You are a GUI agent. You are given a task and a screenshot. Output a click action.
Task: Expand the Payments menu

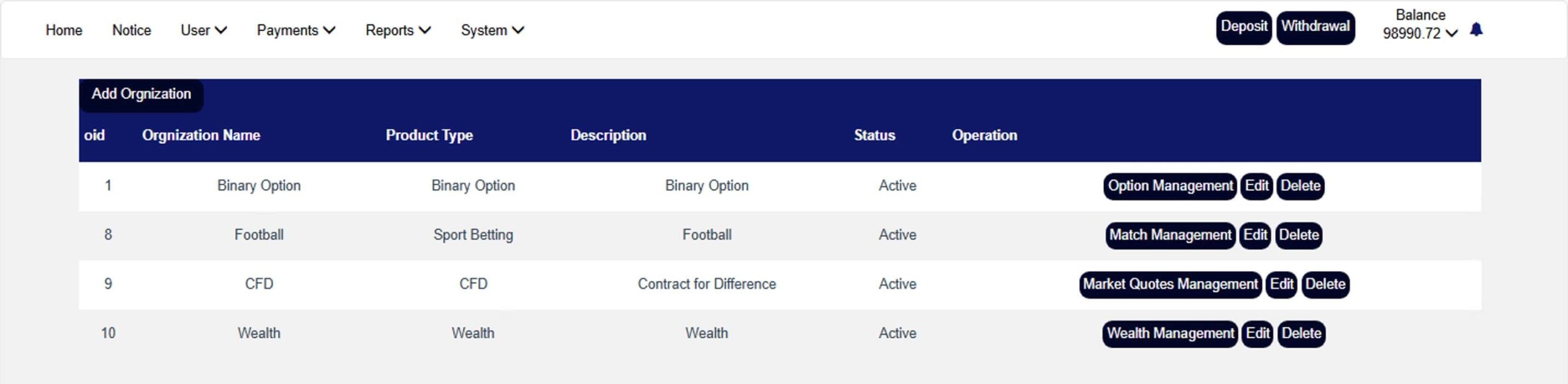coord(296,30)
